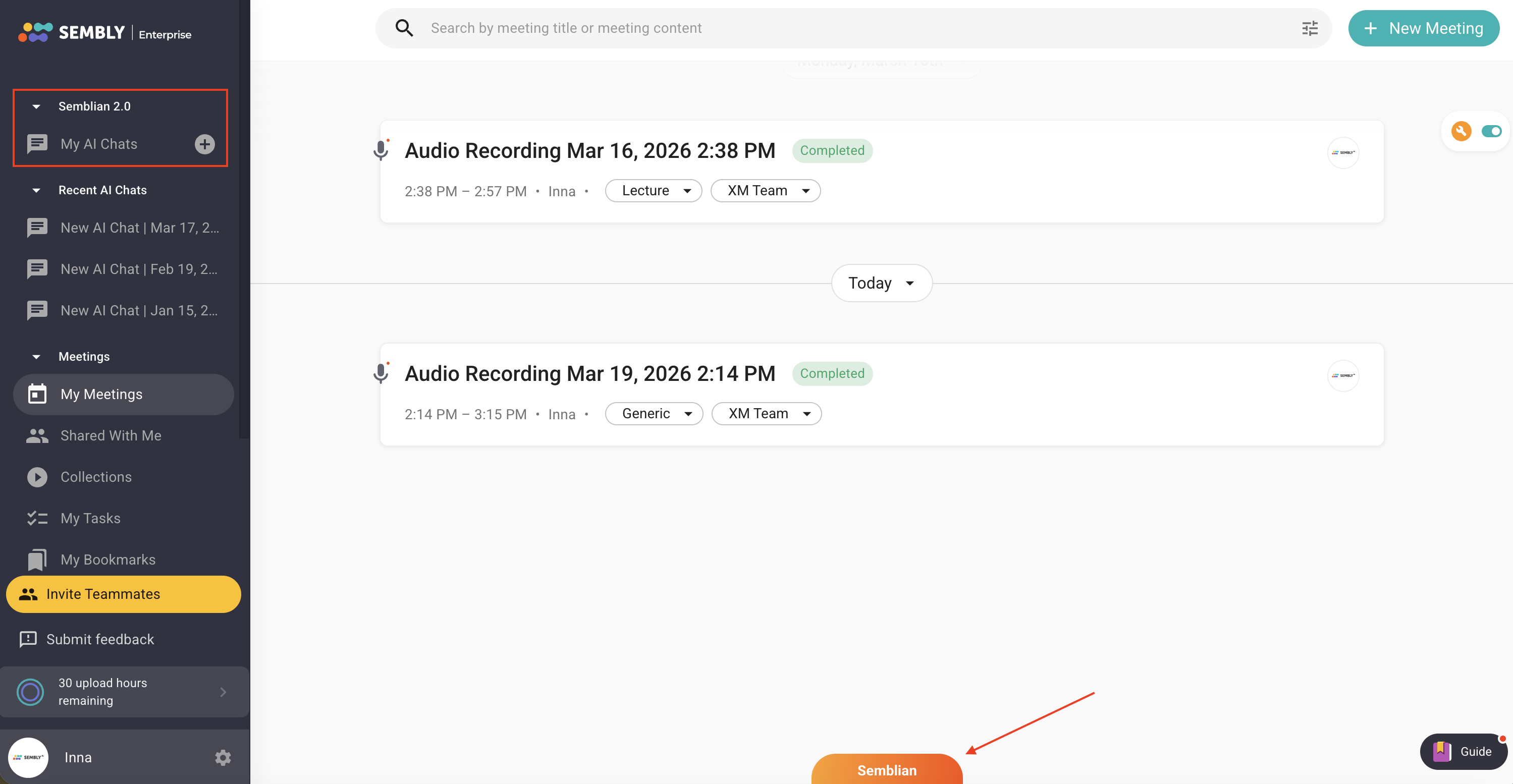The image size is (1513, 784).
Task: Collapse the Semblian 2.0 section
Action: click(36, 106)
